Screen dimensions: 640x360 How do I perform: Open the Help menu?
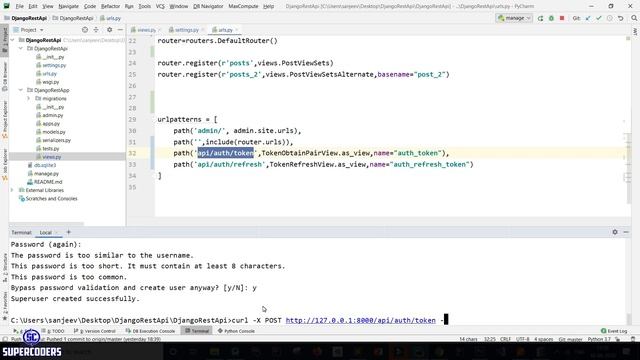[268, 7]
